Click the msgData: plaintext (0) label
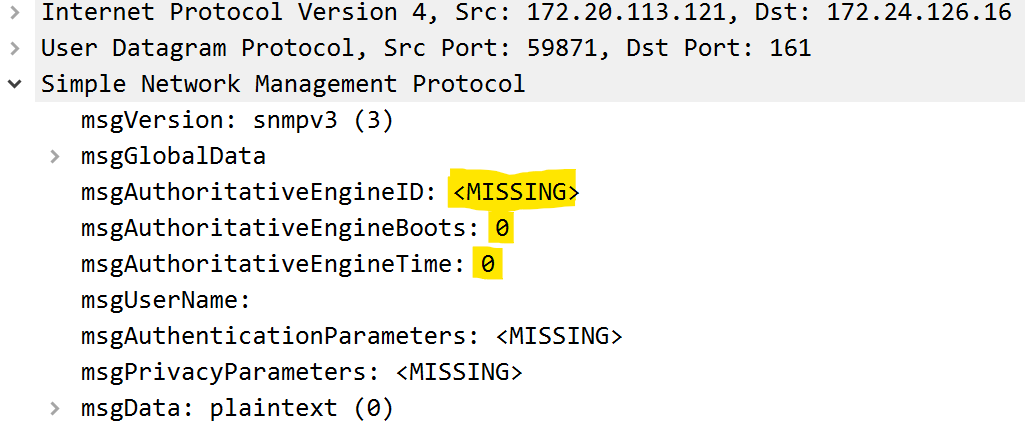This screenshot has height=425, width=1025. 237,408
